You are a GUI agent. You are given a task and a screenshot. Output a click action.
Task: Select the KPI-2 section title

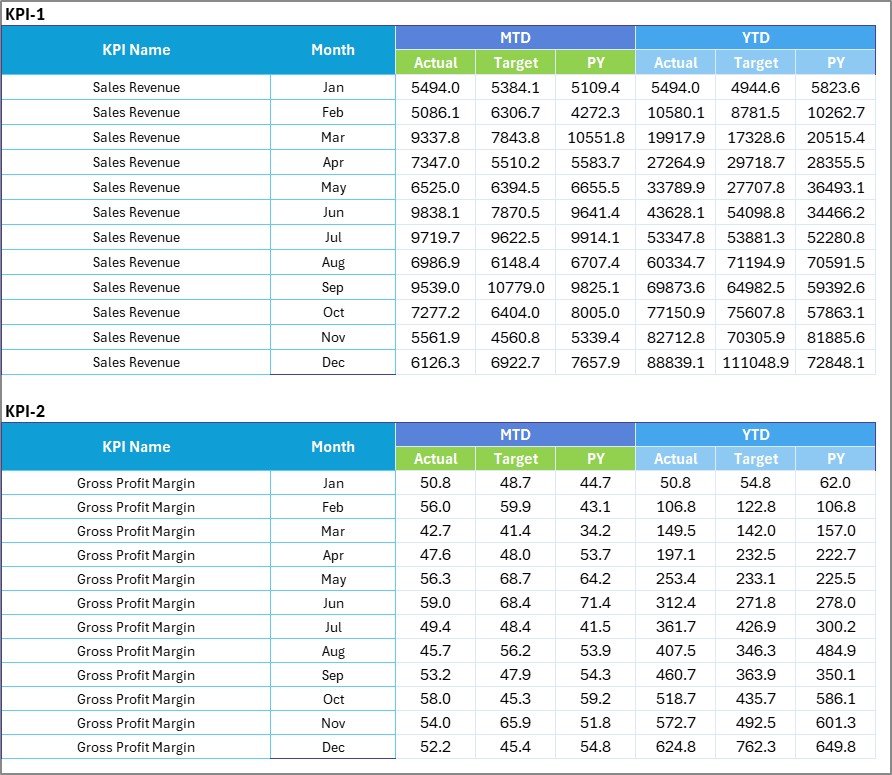coord(26,410)
